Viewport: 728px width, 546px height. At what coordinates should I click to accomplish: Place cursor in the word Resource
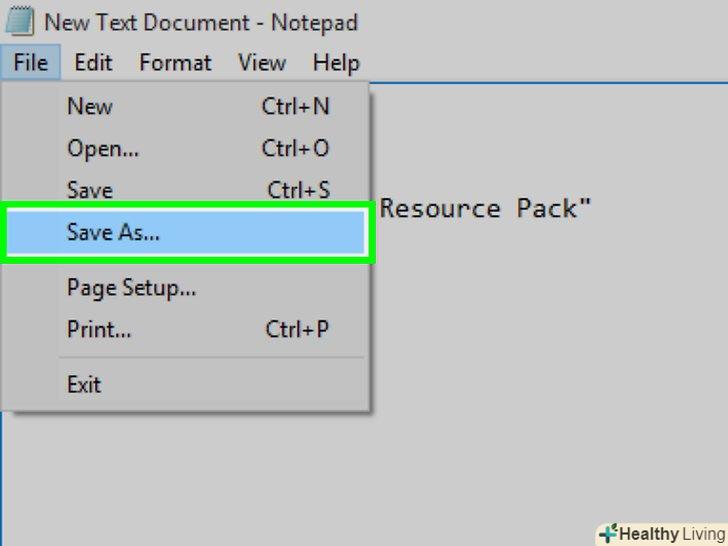coord(440,208)
